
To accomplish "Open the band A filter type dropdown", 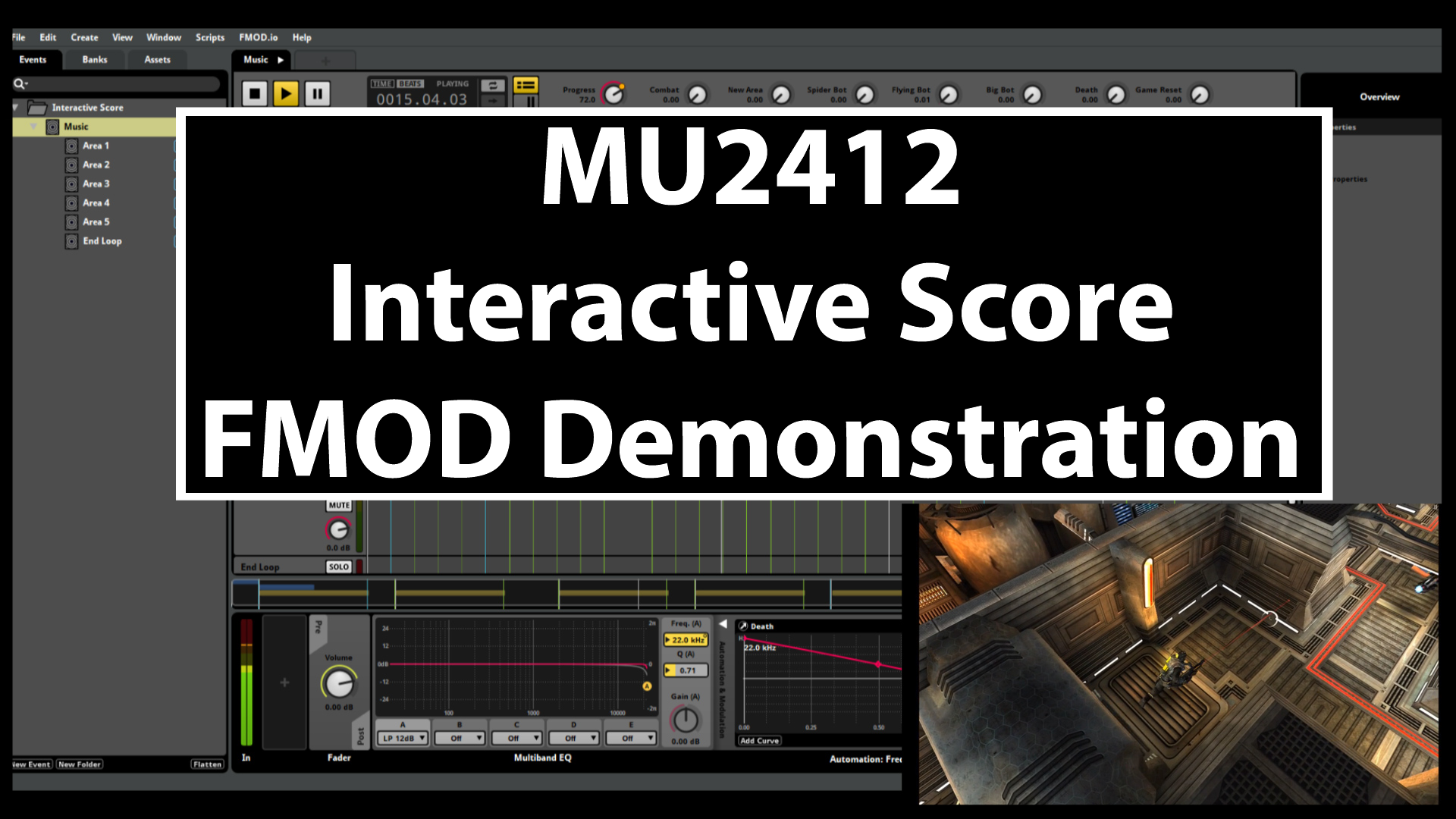I will click(403, 738).
